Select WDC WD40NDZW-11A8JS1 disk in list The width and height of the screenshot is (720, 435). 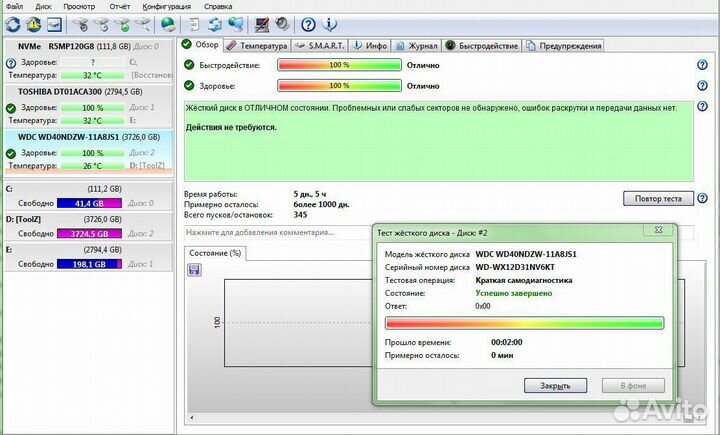point(89,152)
